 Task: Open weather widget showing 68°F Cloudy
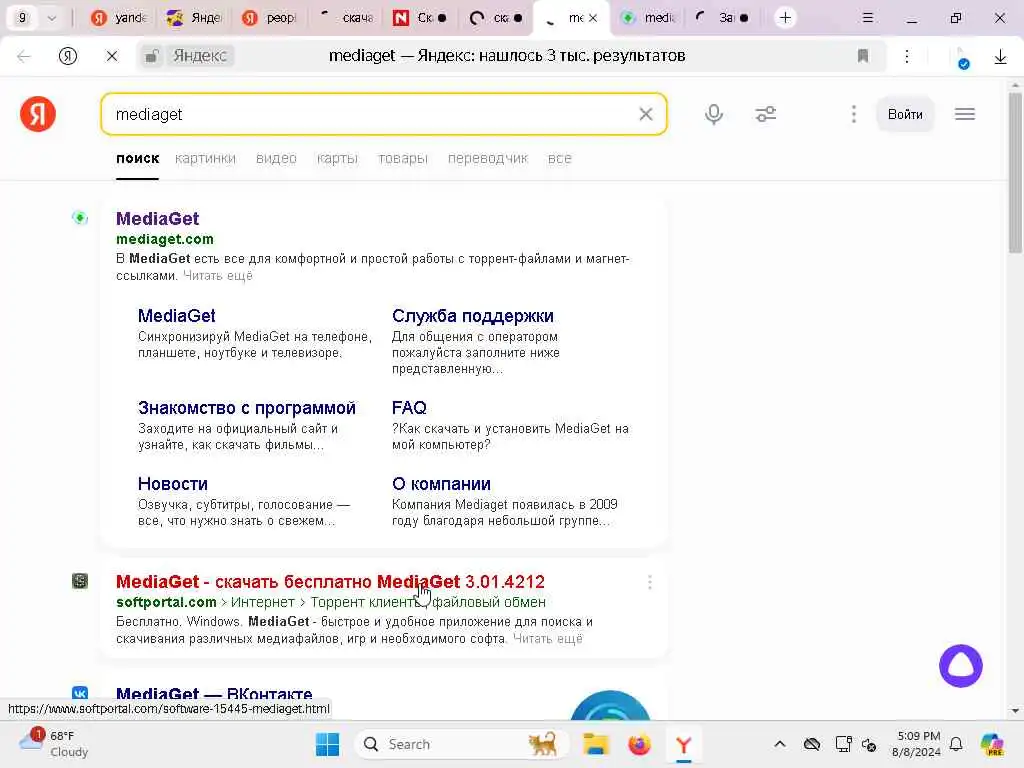pyautogui.click(x=54, y=744)
